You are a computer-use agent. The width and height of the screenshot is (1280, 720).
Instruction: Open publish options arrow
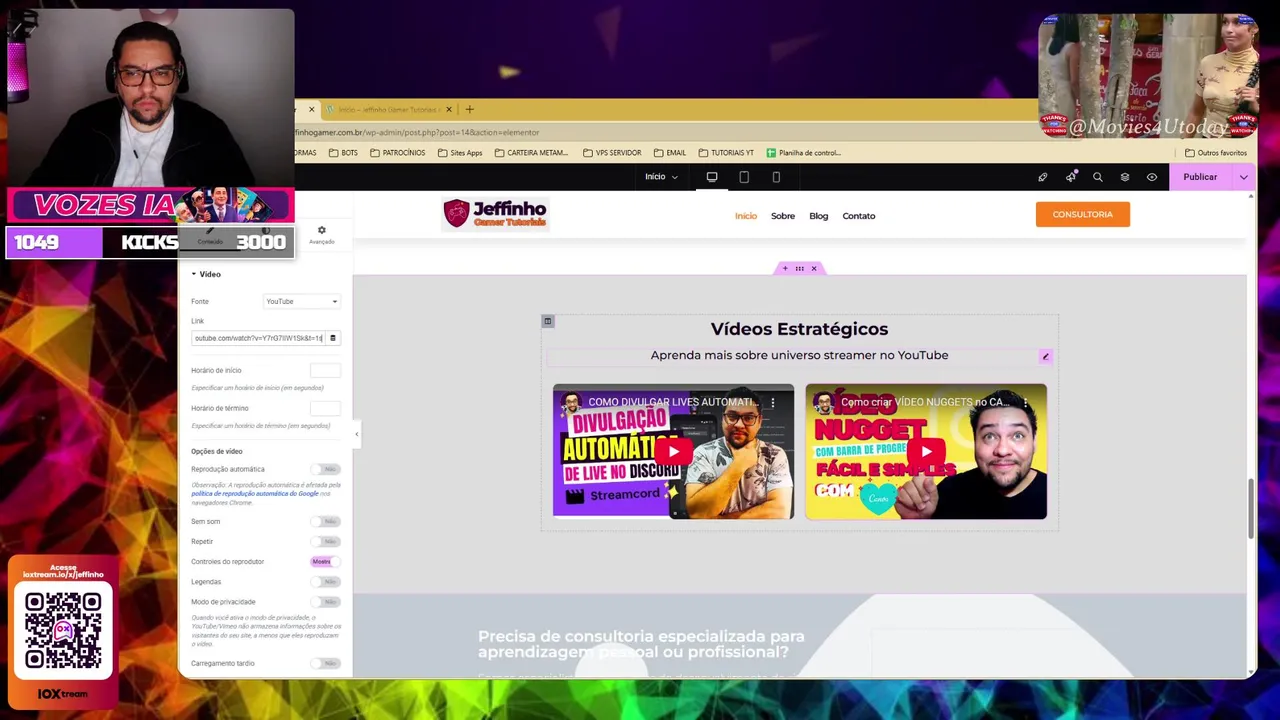click(1243, 177)
